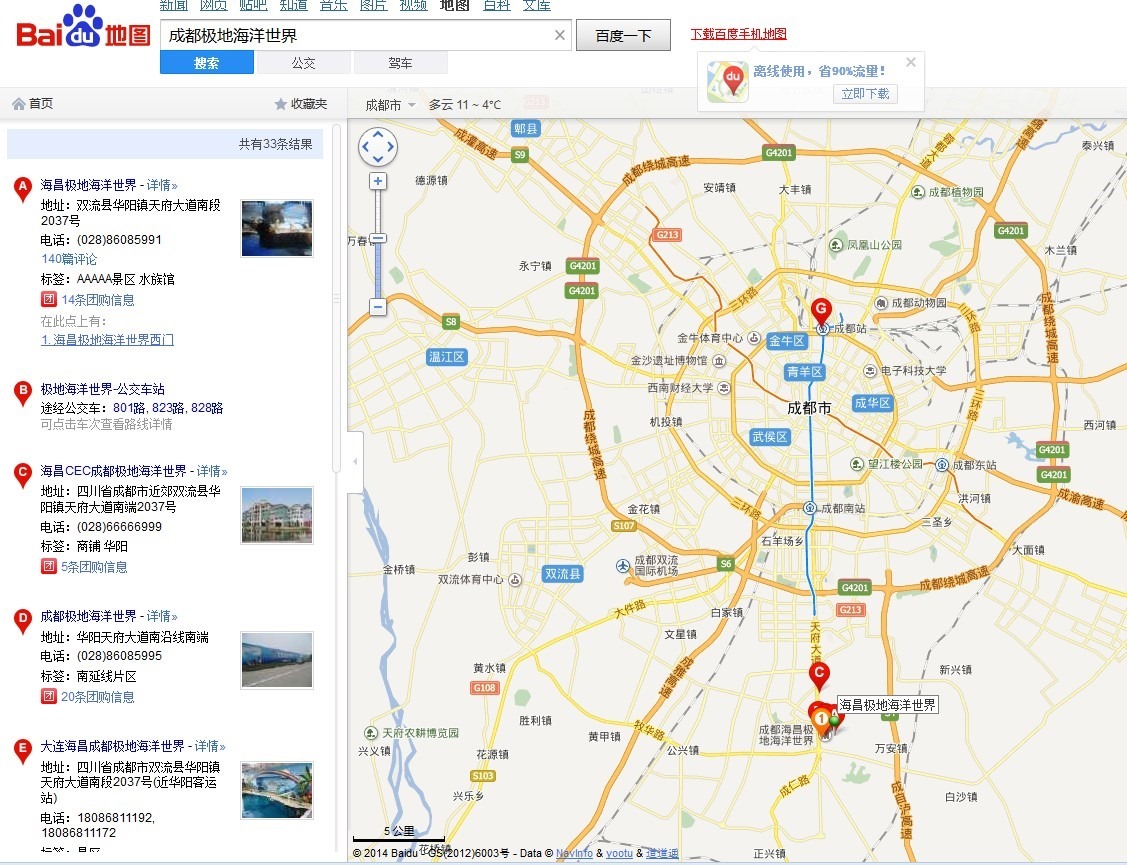1127x865 pixels.
Task: Click marker C in results list
Action: (x=23, y=475)
